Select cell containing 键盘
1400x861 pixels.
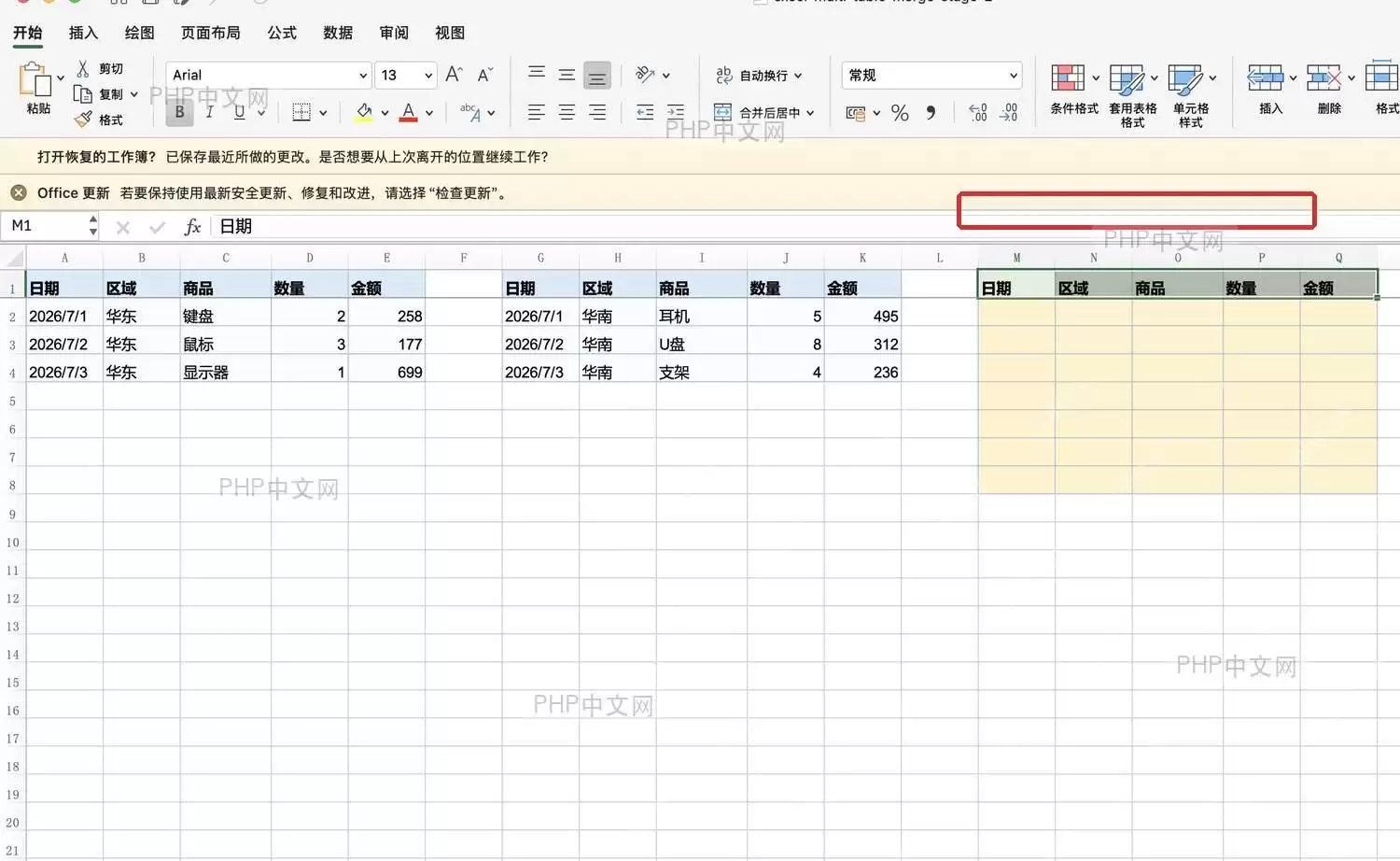[225, 317]
